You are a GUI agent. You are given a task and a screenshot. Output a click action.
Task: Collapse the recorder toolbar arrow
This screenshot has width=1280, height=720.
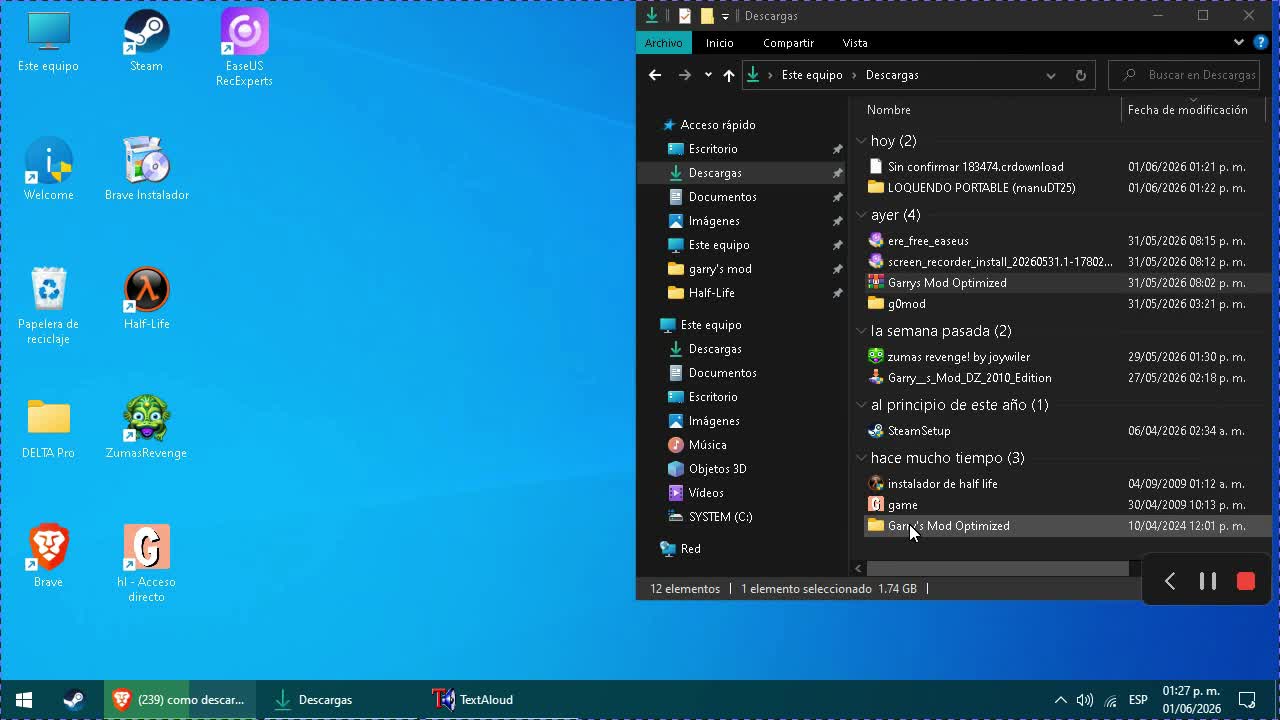[x=1169, y=581]
